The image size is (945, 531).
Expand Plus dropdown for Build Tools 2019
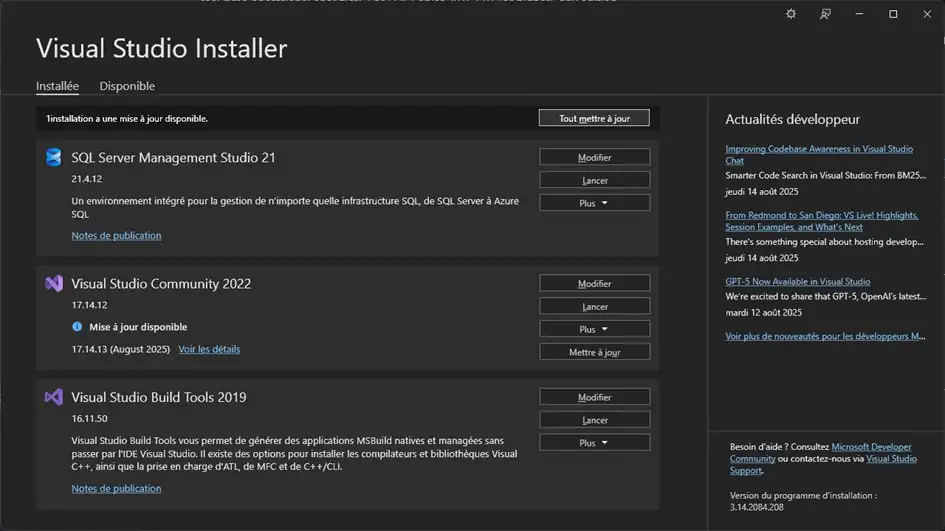[595, 443]
